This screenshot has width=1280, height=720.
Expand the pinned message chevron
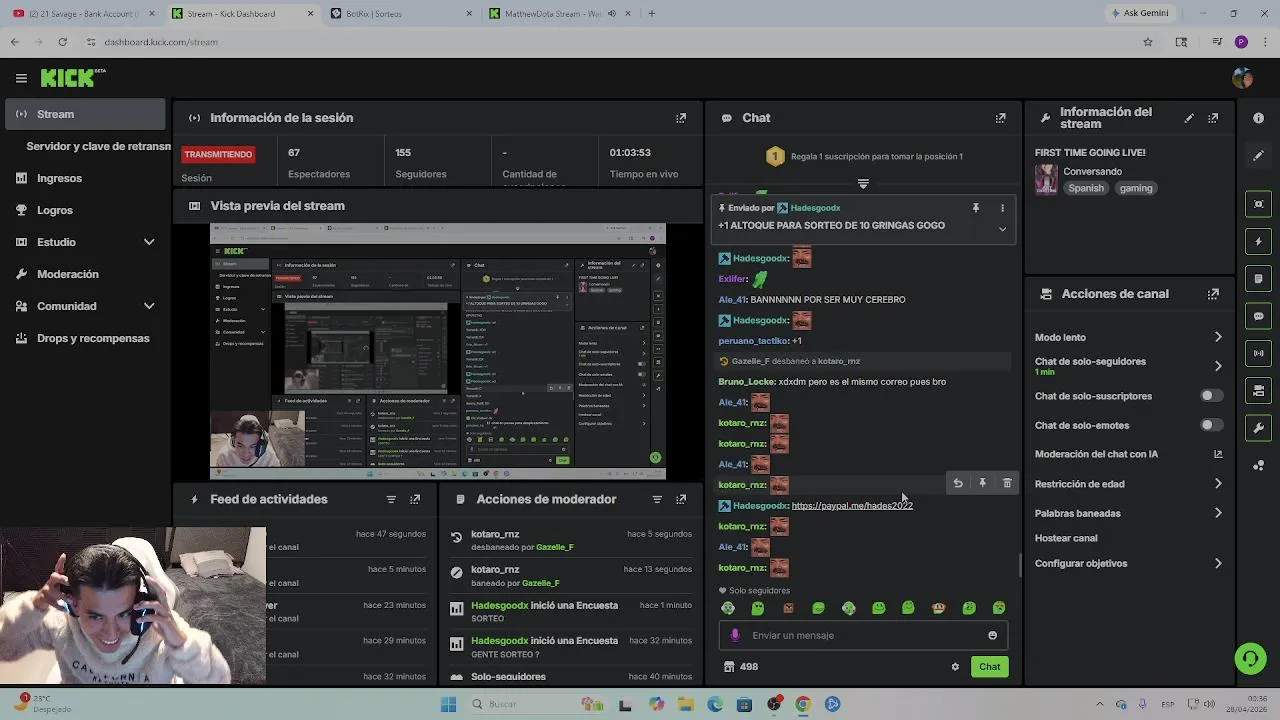[x=1002, y=229]
